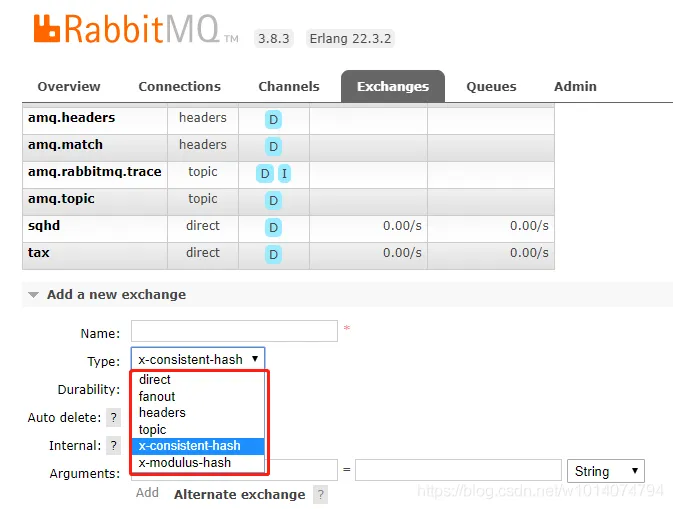
Task: Select the Exchanges tab
Action: (x=393, y=86)
